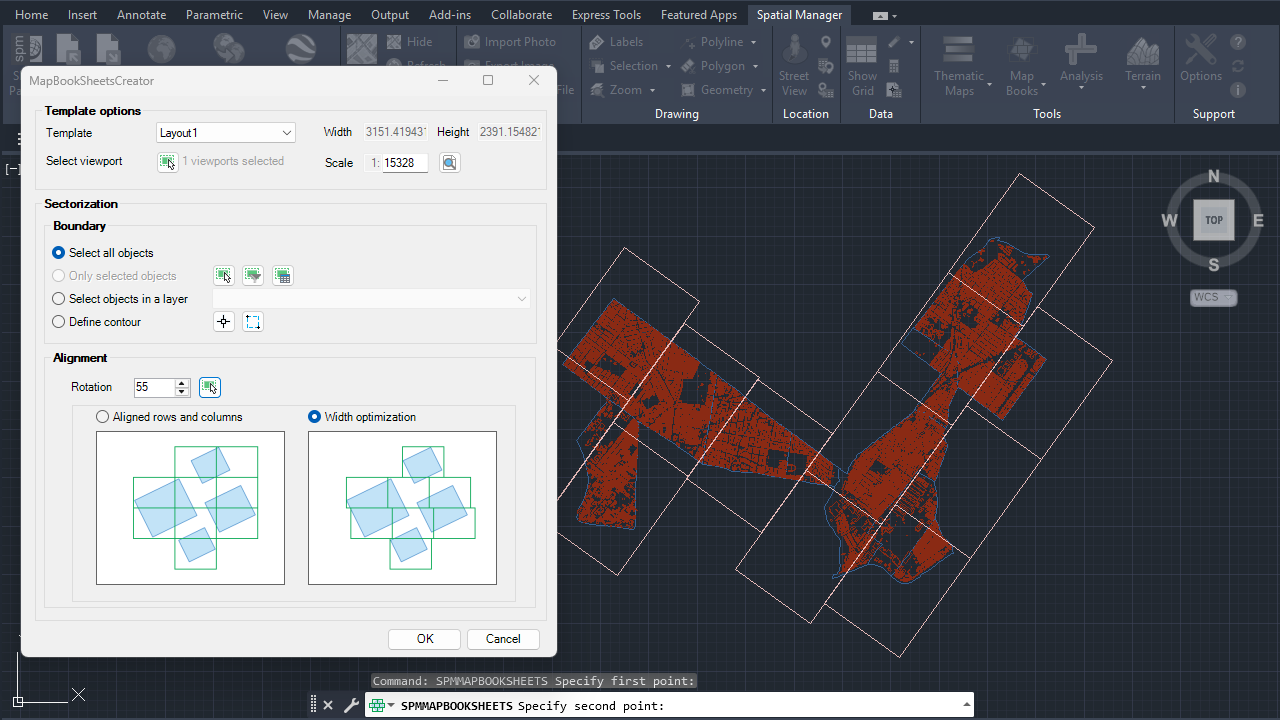Viewport: 1280px width, 720px height.
Task: Click the define contour by rectangle icon
Action: [253, 322]
